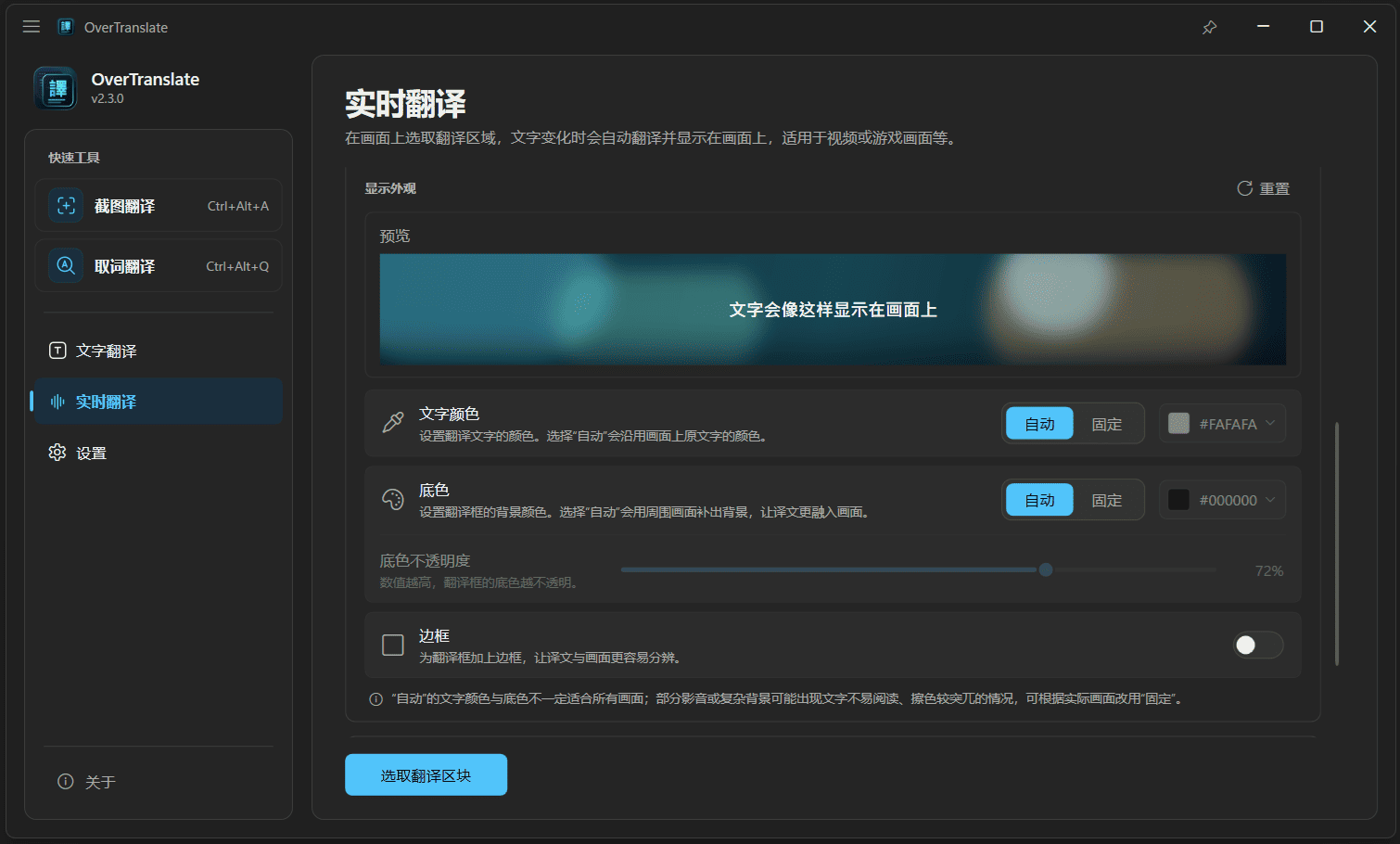This screenshot has width=1400, height=844.
Task: Open the hamburger navigation menu
Action: [x=32, y=27]
